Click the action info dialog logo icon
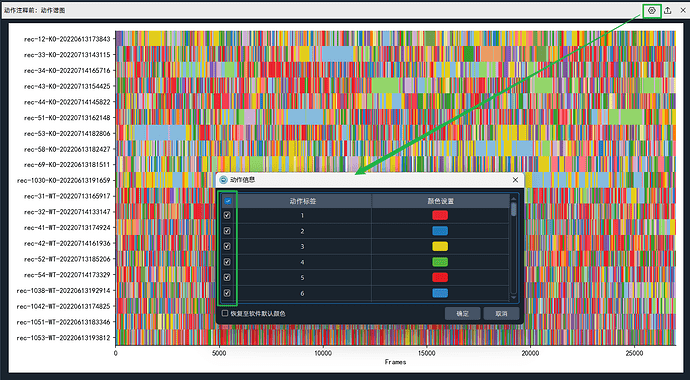 [224, 180]
